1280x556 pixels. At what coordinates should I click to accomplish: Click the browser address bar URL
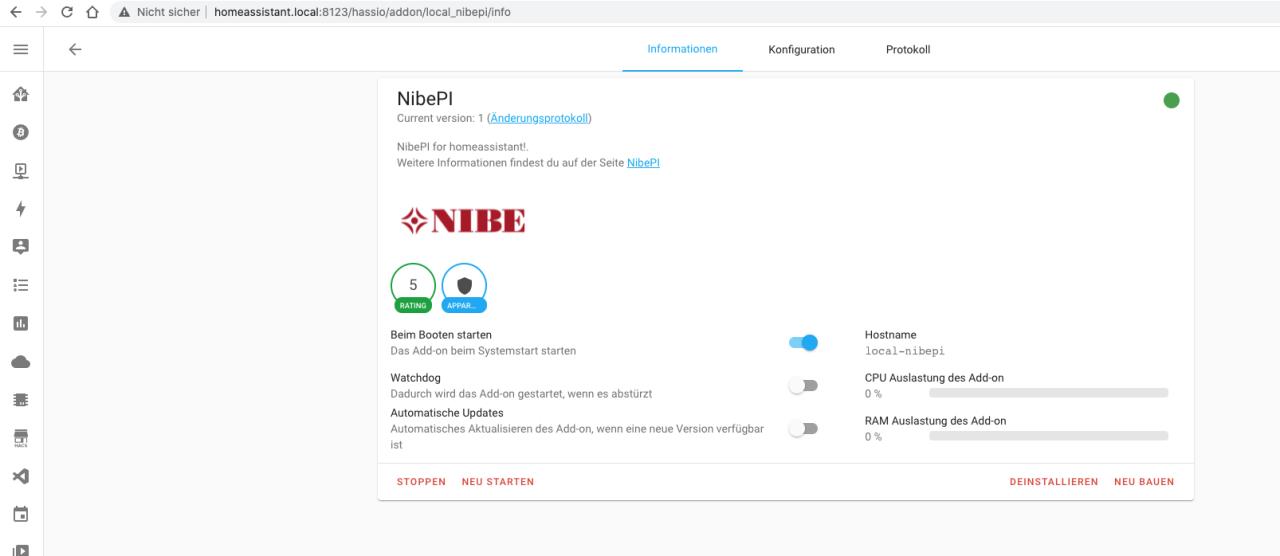pyautogui.click(x=362, y=12)
